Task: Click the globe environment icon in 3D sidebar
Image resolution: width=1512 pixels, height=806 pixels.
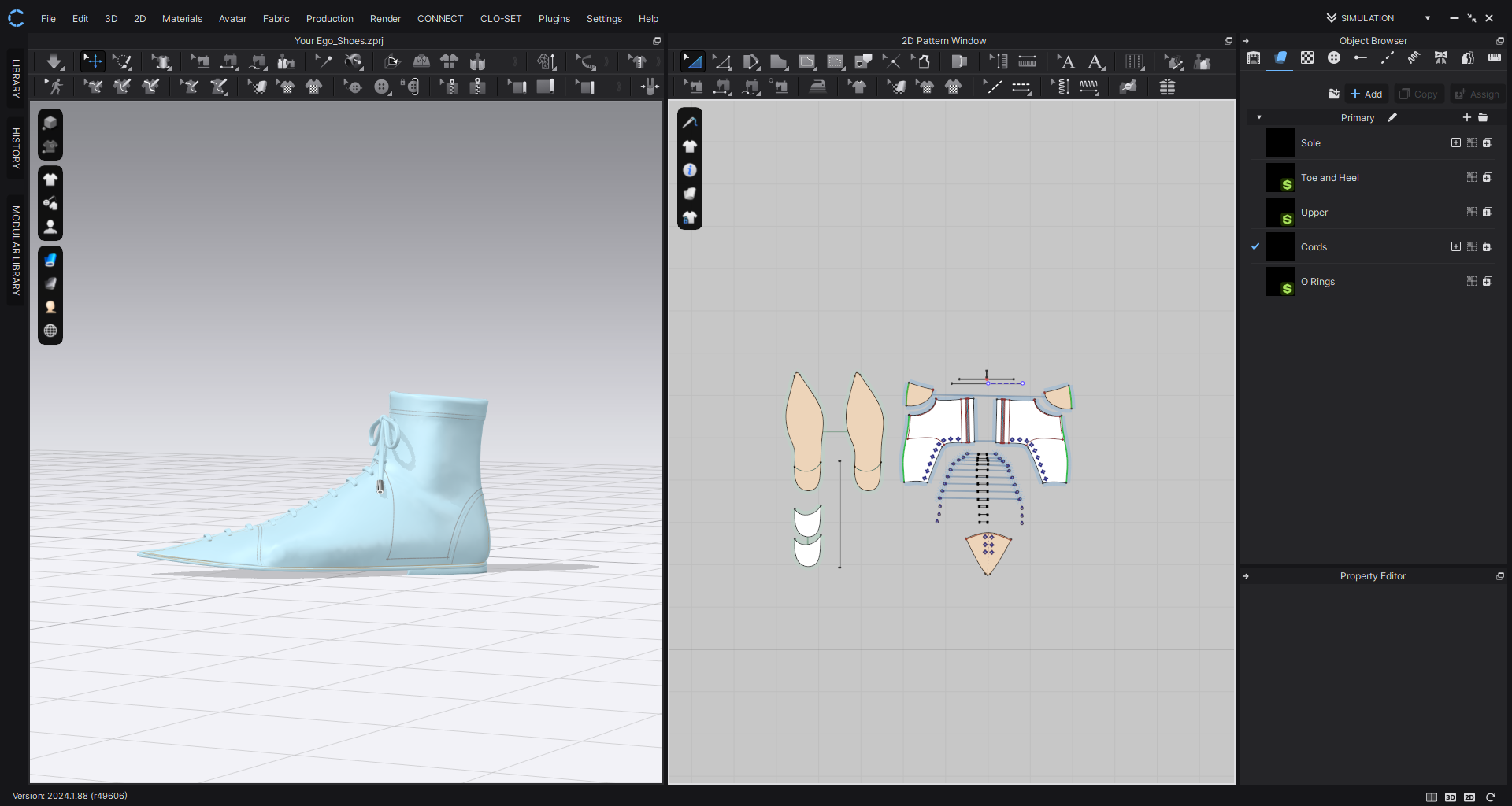Action: pos(50,331)
